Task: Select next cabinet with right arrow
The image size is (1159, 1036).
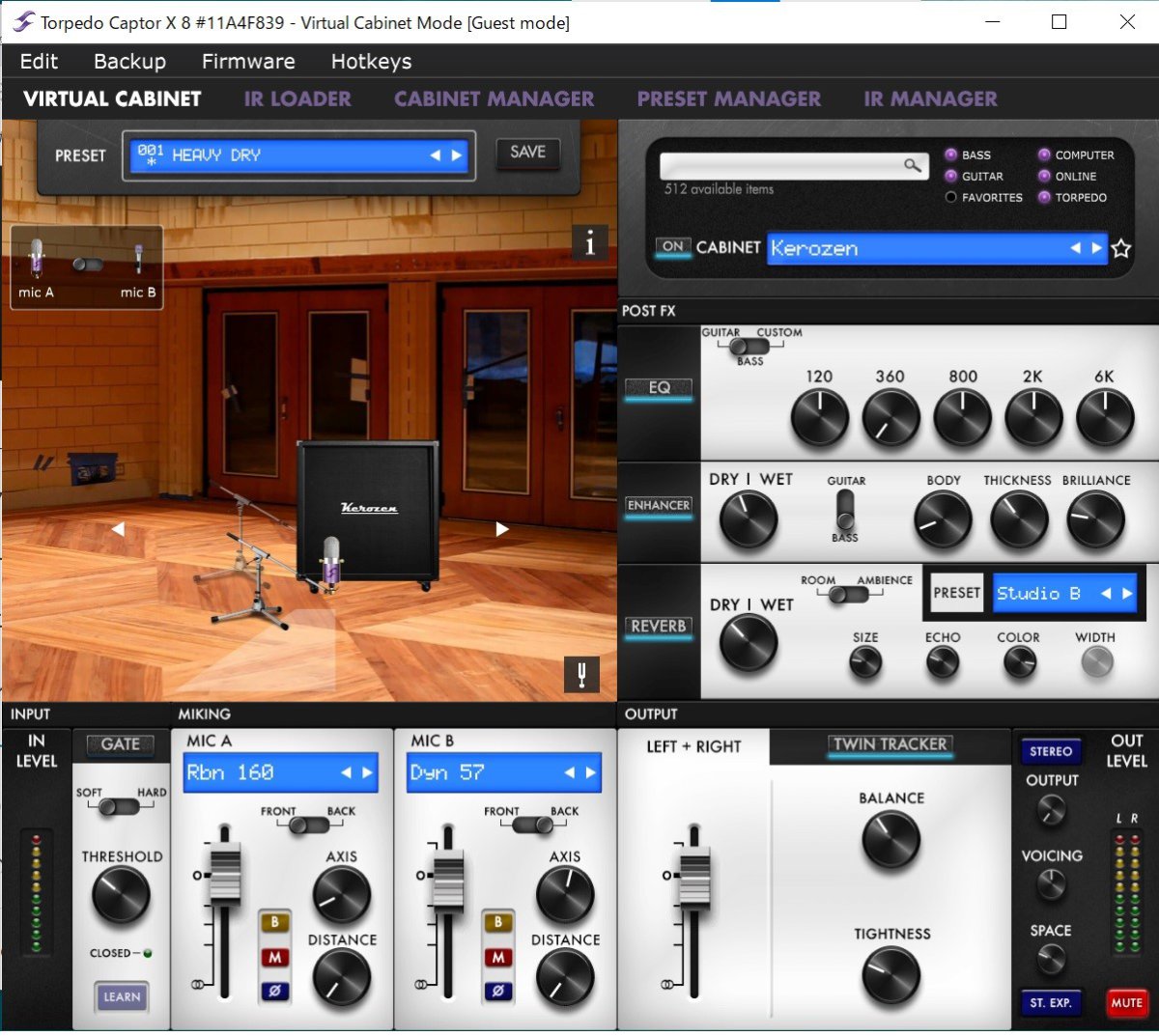Action: (1096, 248)
